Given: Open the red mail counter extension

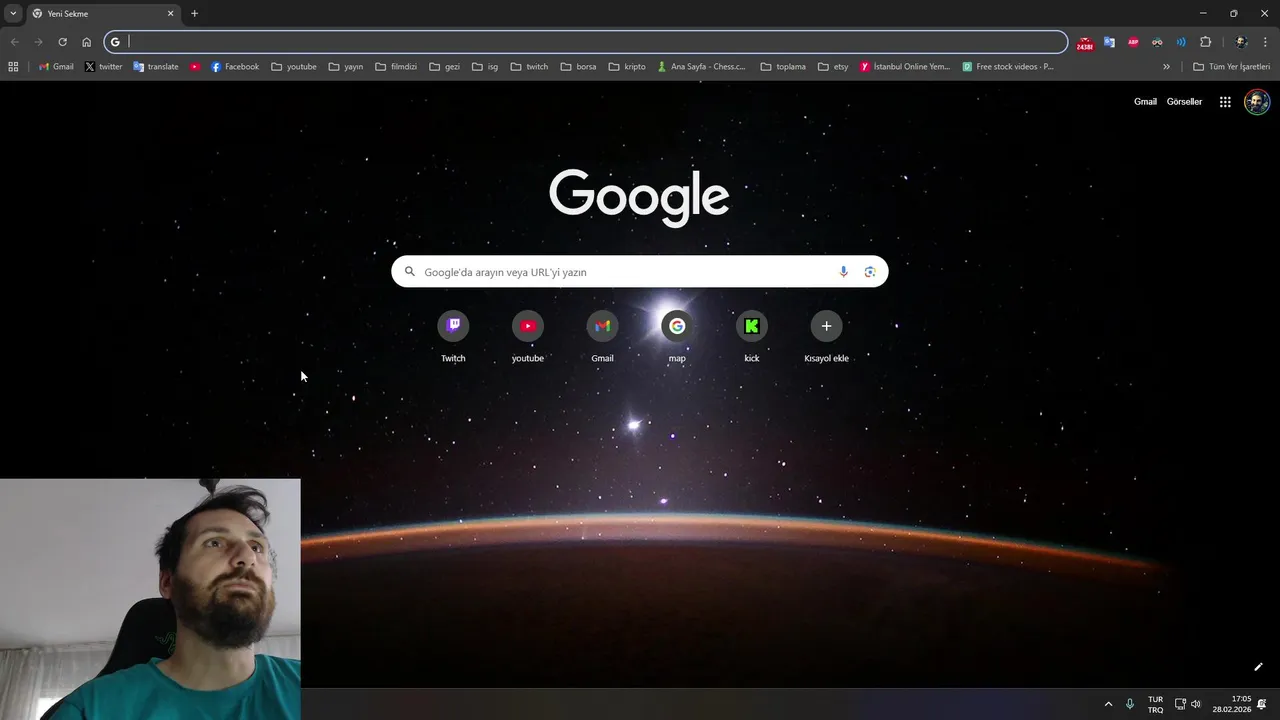Looking at the screenshot, I should pos(1085,43).
